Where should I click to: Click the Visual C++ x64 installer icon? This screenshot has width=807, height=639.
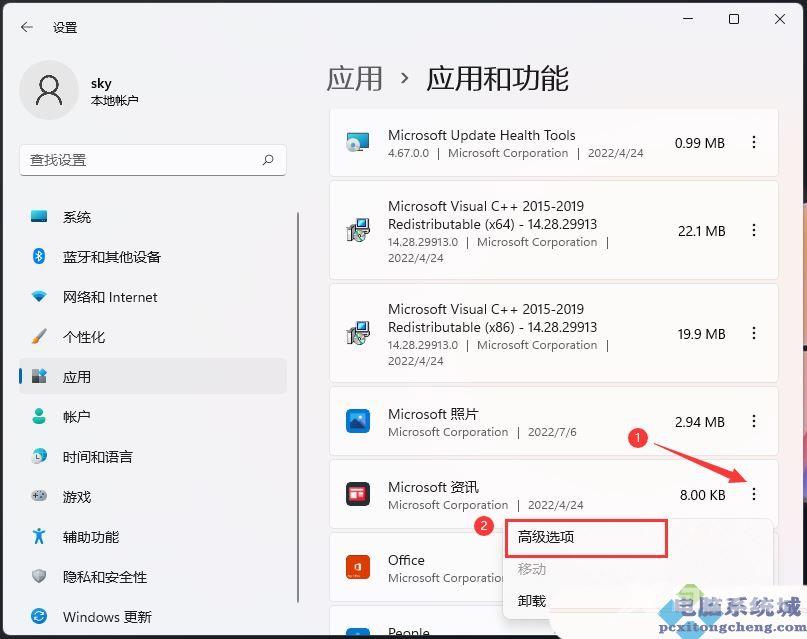(x=358, y=230)
